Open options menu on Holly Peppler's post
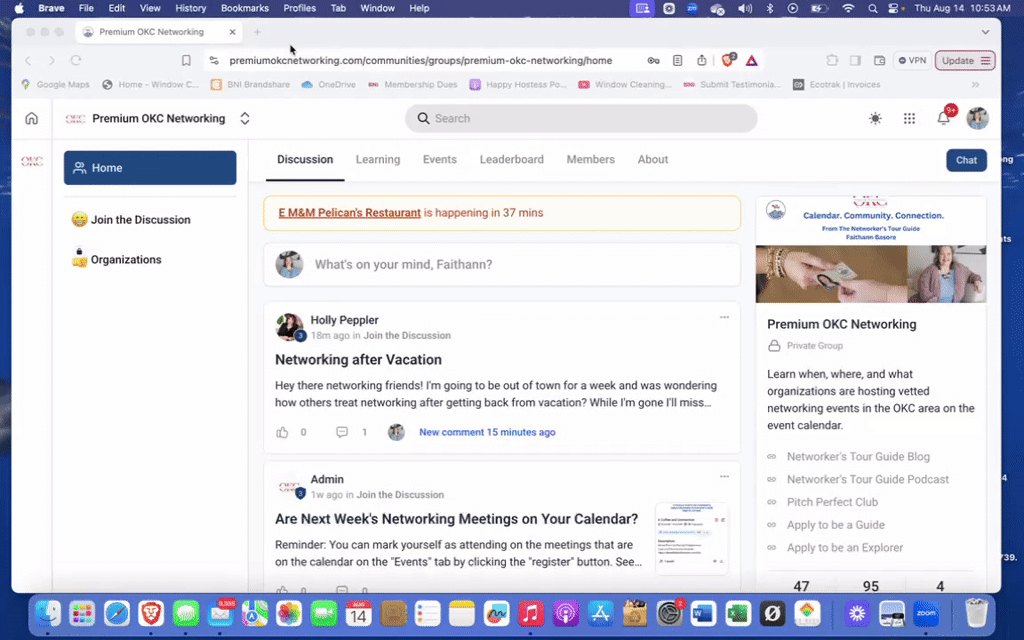The image size is (1024, 640). pyautogui.click(x=724, y=317)
